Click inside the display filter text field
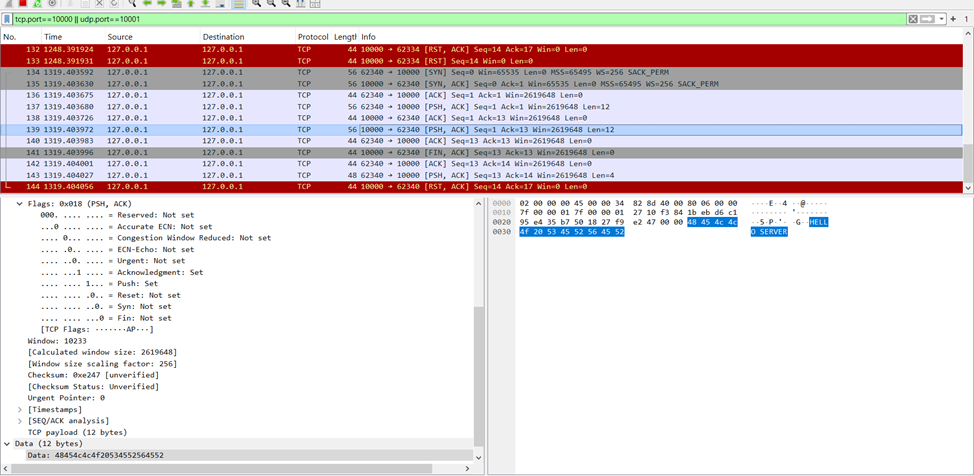974x476 pixels. [x=450, y=19]
